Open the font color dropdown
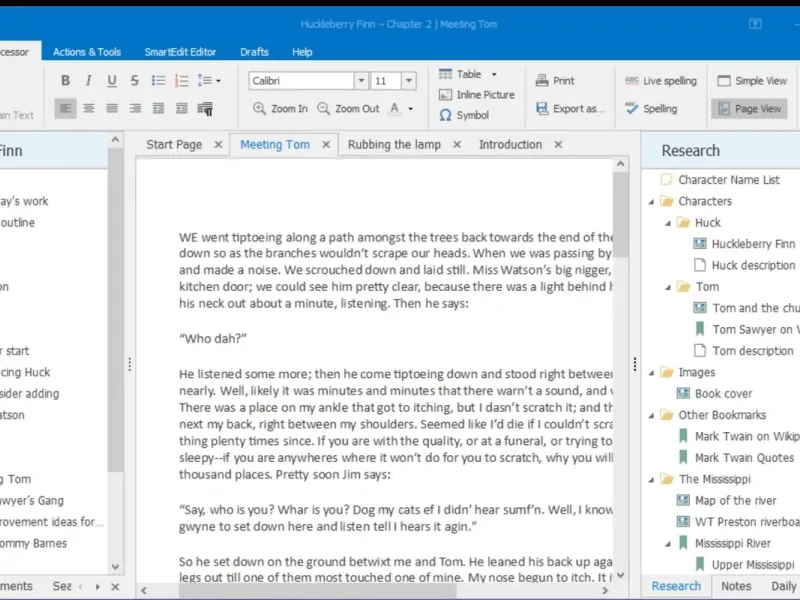The width and height of the screenshot is (800, 600). [x=409, y=108]
